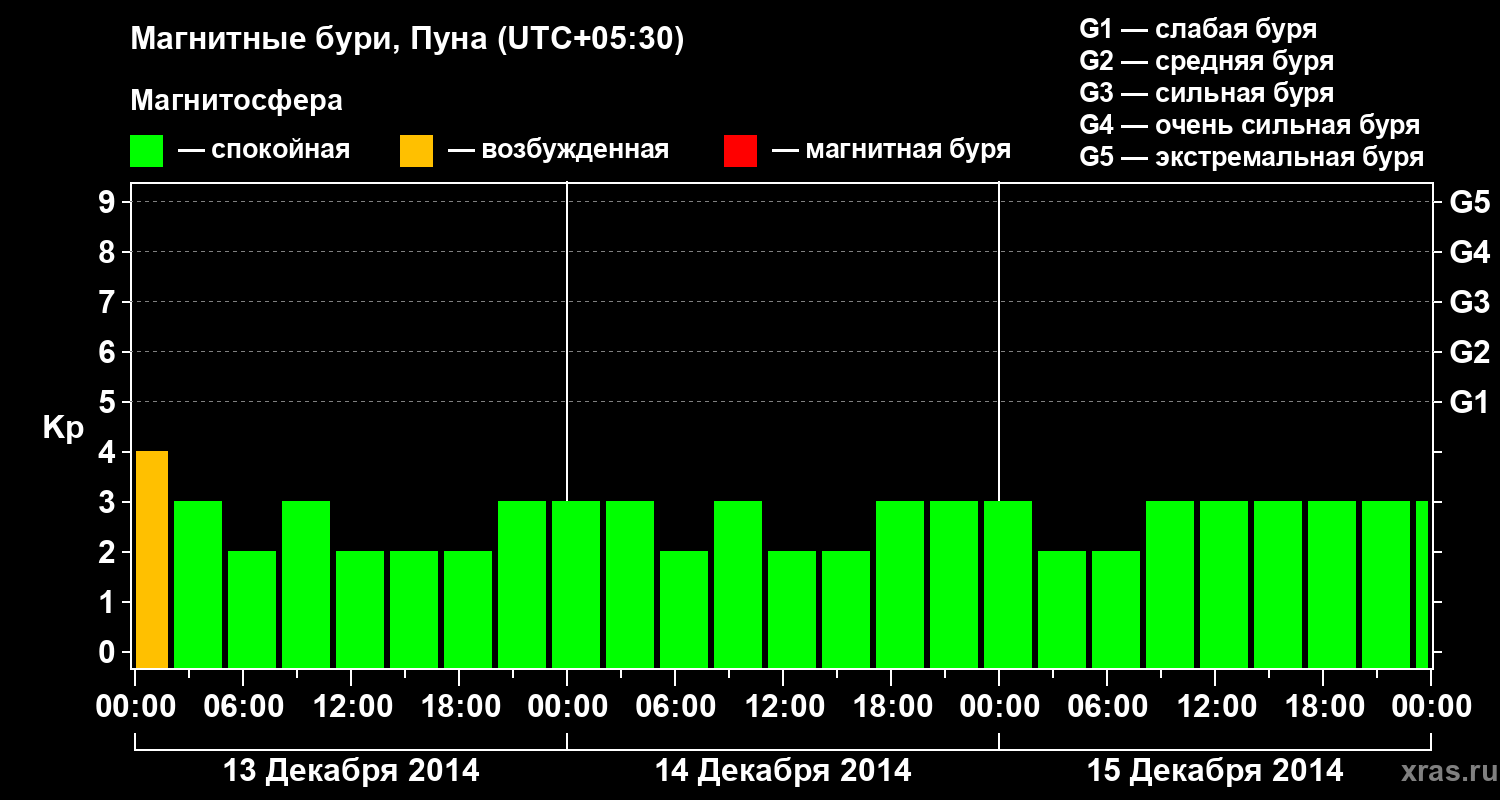The height and width of the screenshot is (800, 1500).
Task: Click 'G2 — средняя буря' description
Action: pyautogui.click(x=1207, y=61)
